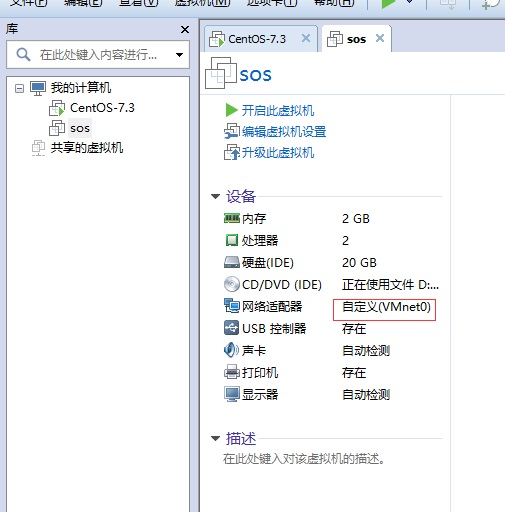Open the Processors (处理器) device entry
Screen dimensions: 505x512
[x=260, y=241]
